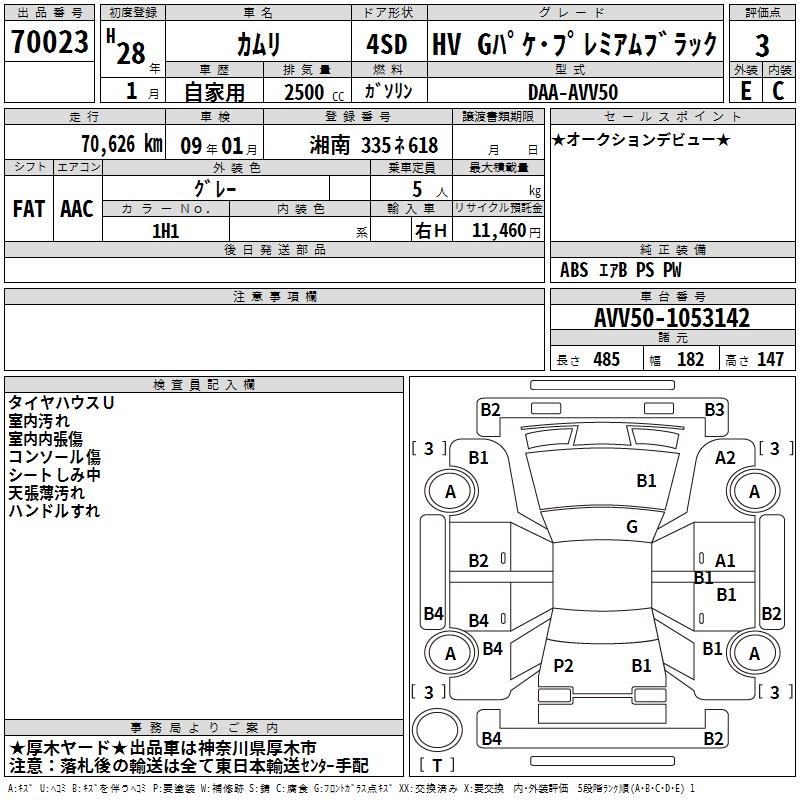Click inspector note 室内汚れ
This screenshot has height=800, width=800.
39,421
